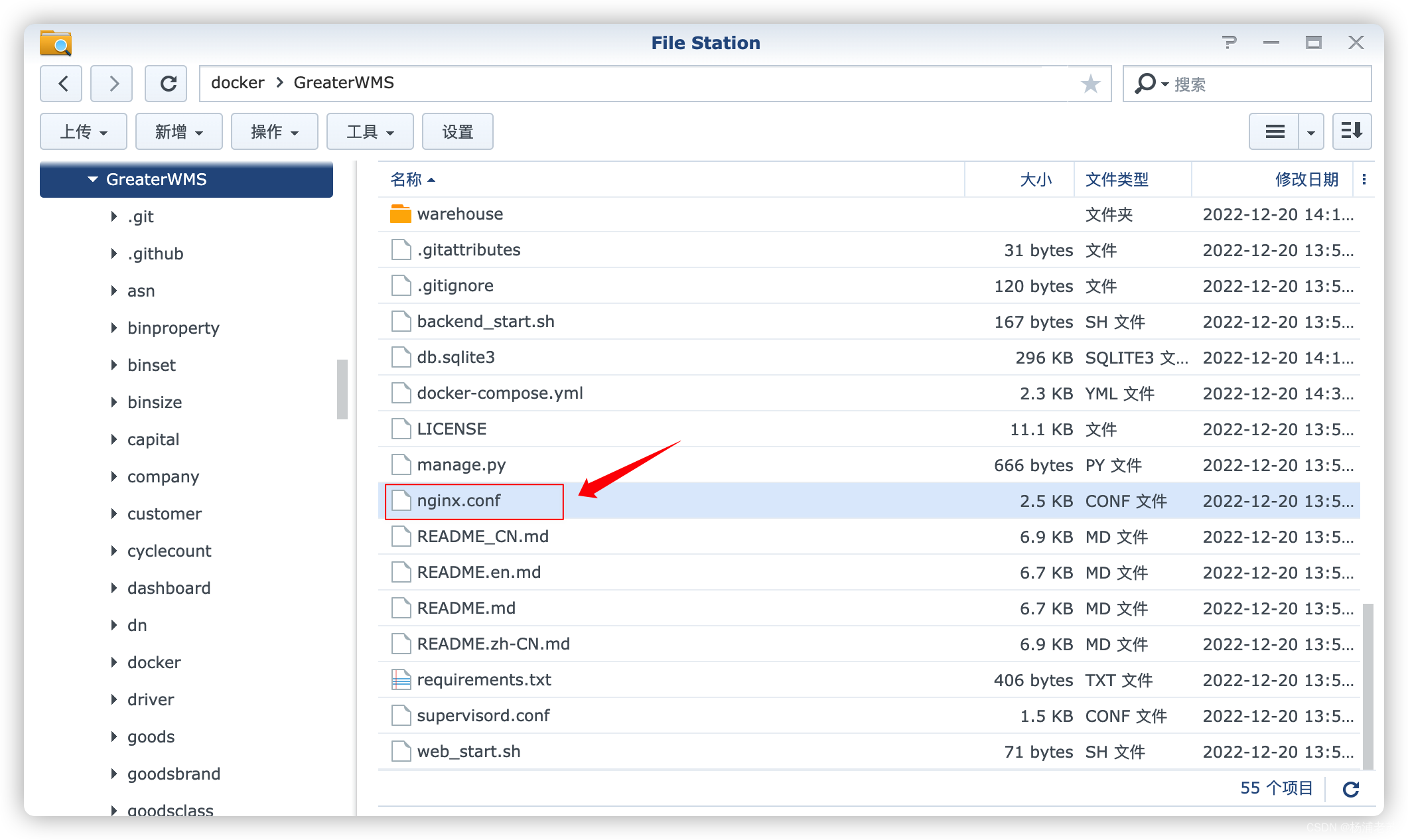Open the 新增 create dropdown
Screen dimensions: 1408x840
(x=179, y=131)
